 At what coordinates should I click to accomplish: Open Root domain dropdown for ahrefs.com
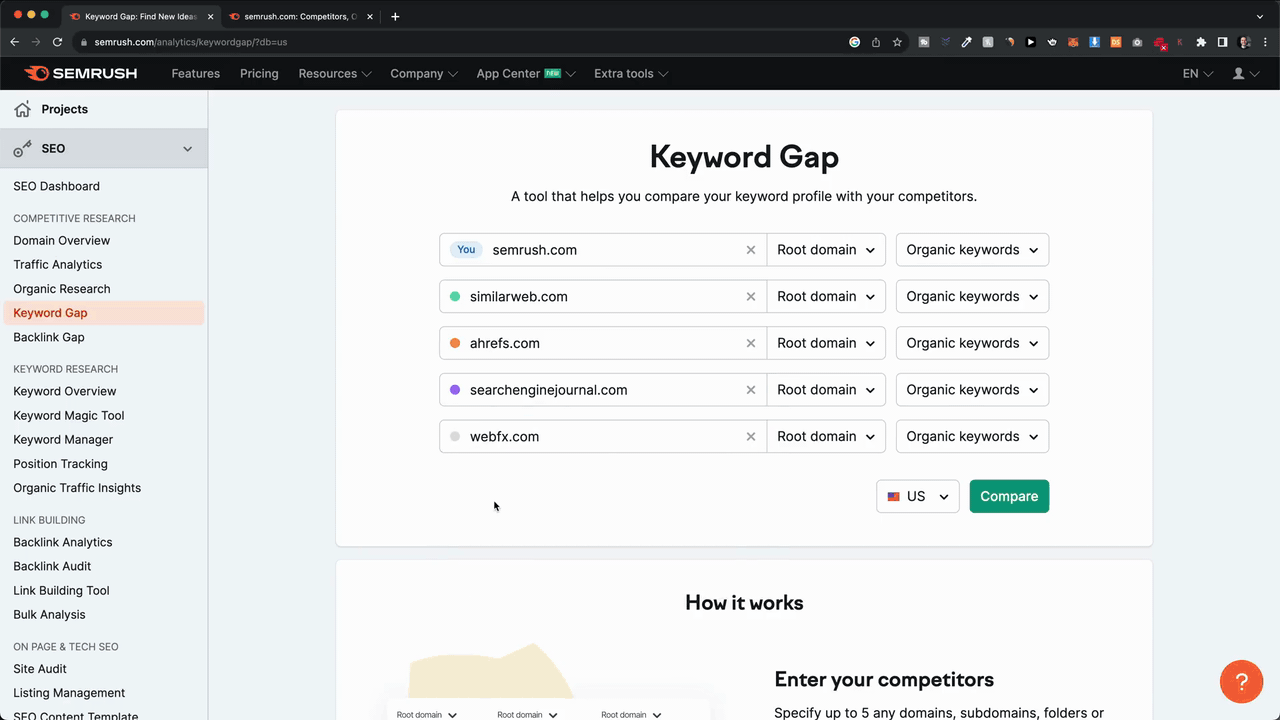[826, 343]
